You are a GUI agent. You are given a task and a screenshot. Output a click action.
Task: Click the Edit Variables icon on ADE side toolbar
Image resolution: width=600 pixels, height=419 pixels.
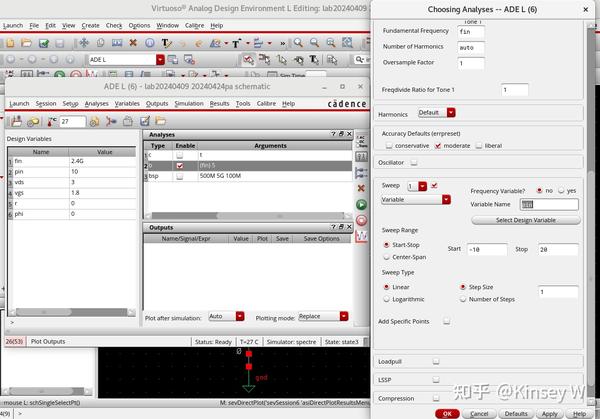[x=362, y=157]
